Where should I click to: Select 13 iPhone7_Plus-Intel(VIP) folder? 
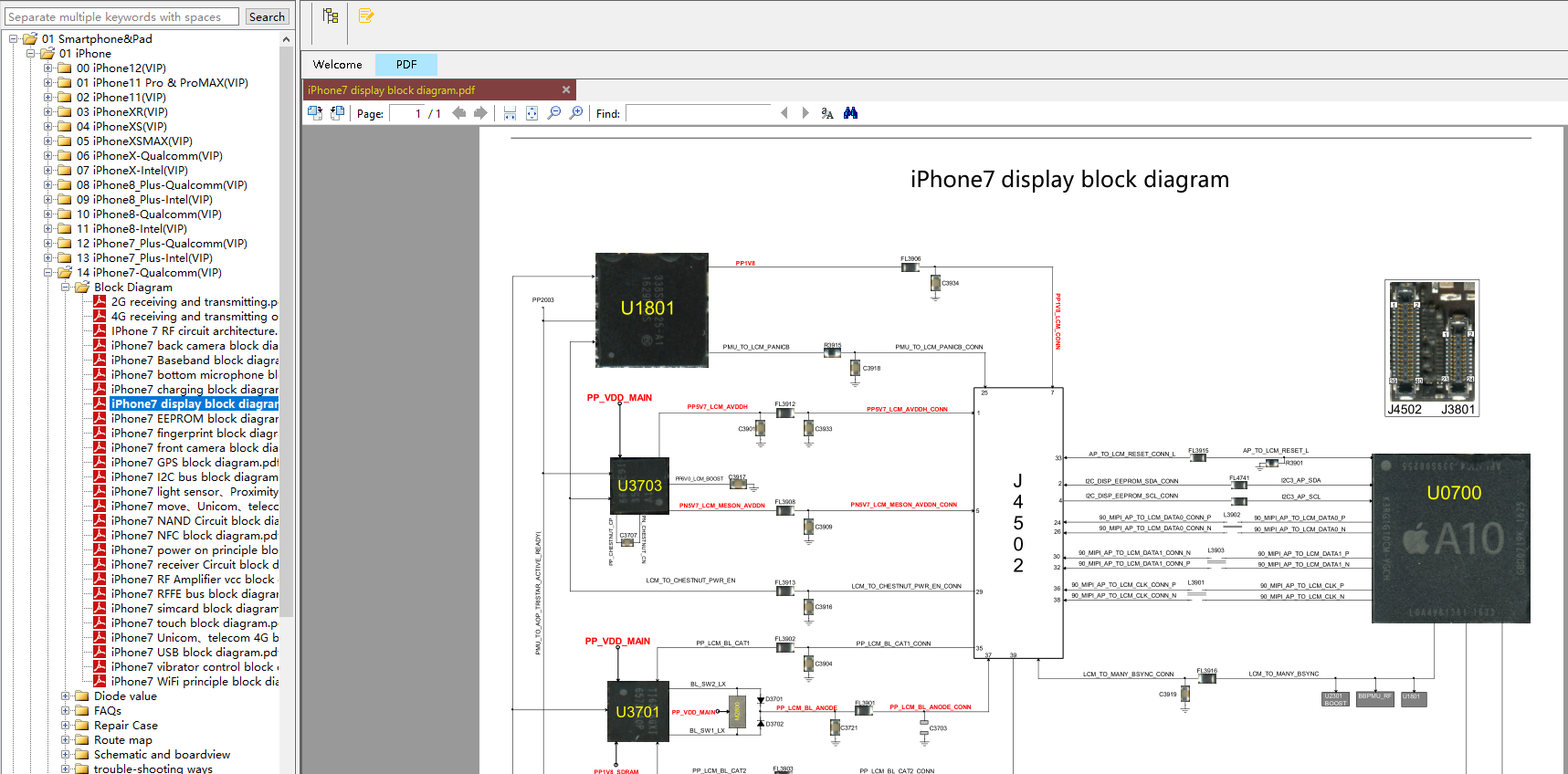tap(144, 258)
